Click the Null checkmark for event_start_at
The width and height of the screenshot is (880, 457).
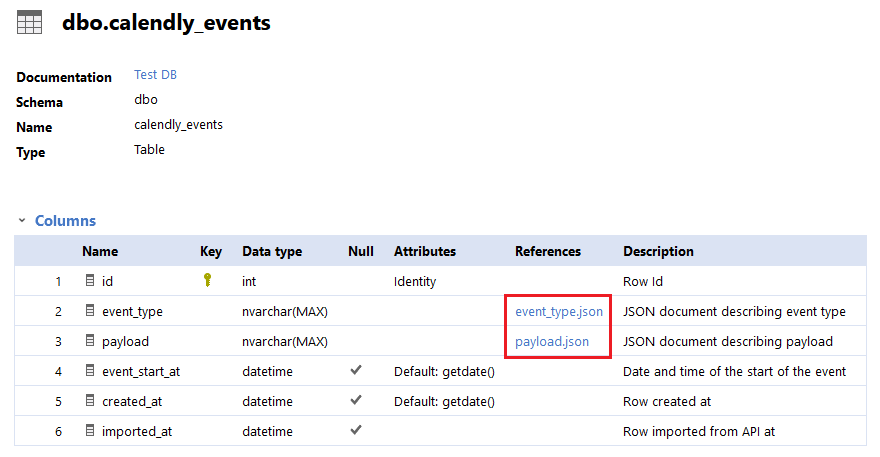click(356, 371)
